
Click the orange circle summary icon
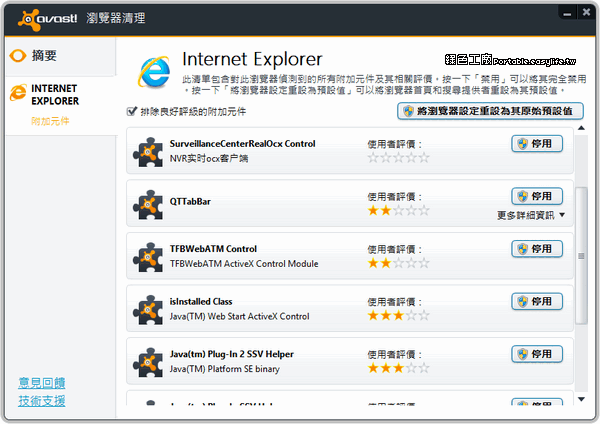[x=18, y=56]
